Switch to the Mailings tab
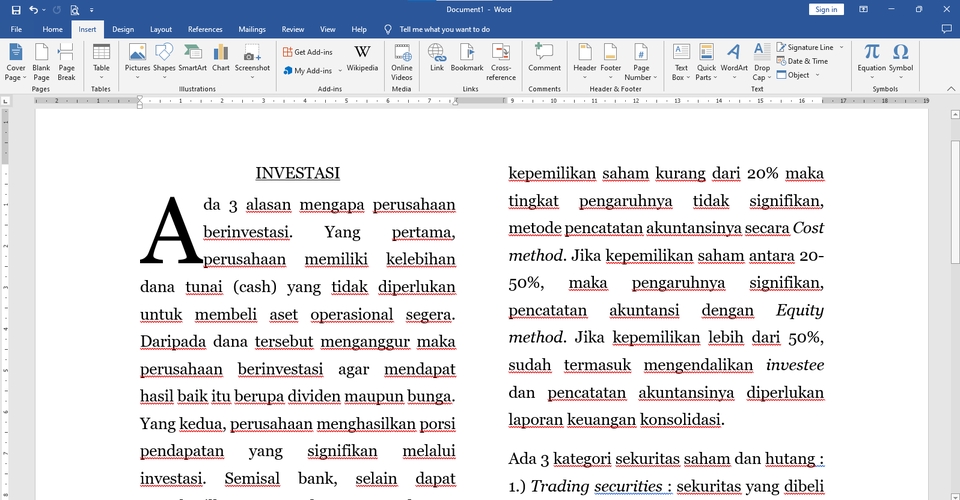The width and height of the screenshot is (960, 500). tap(252, 29)
